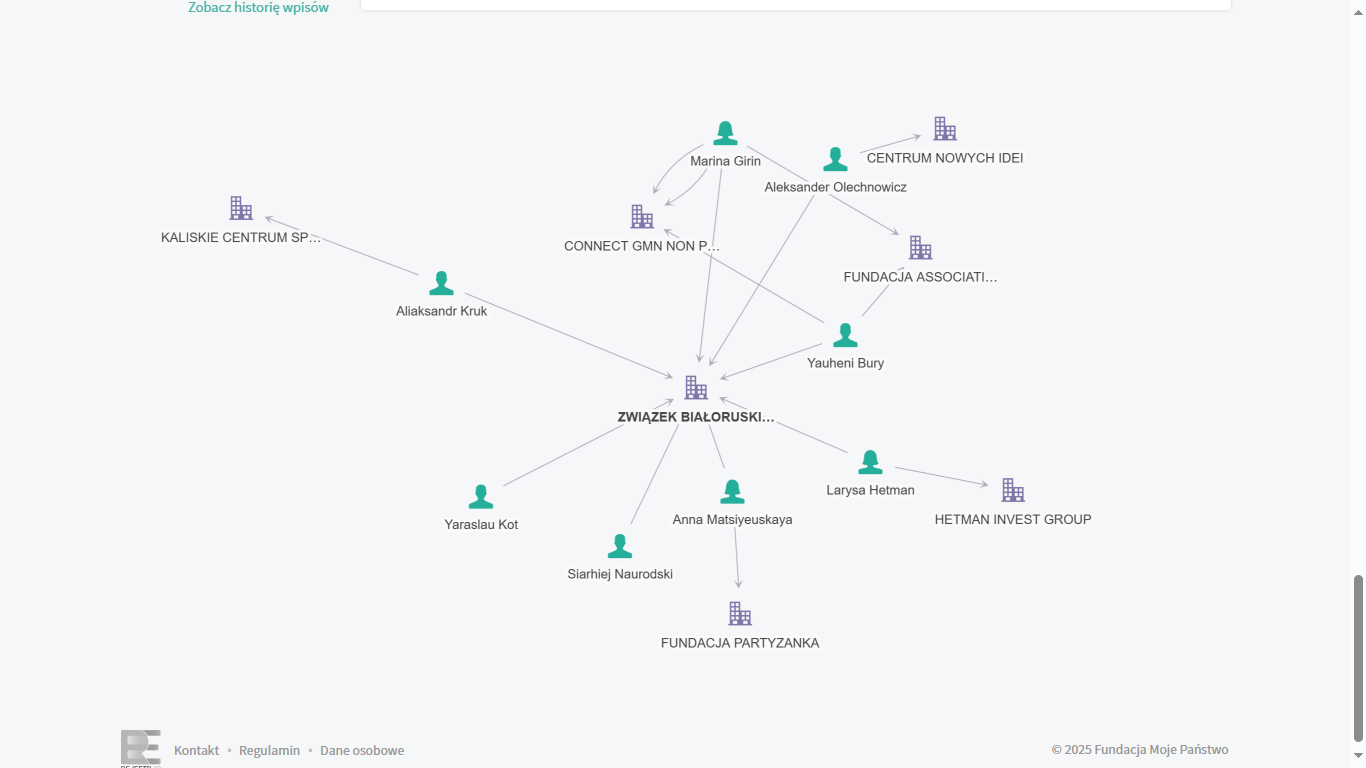Click the vertical page scrollbar thumb

[1357, 658]
